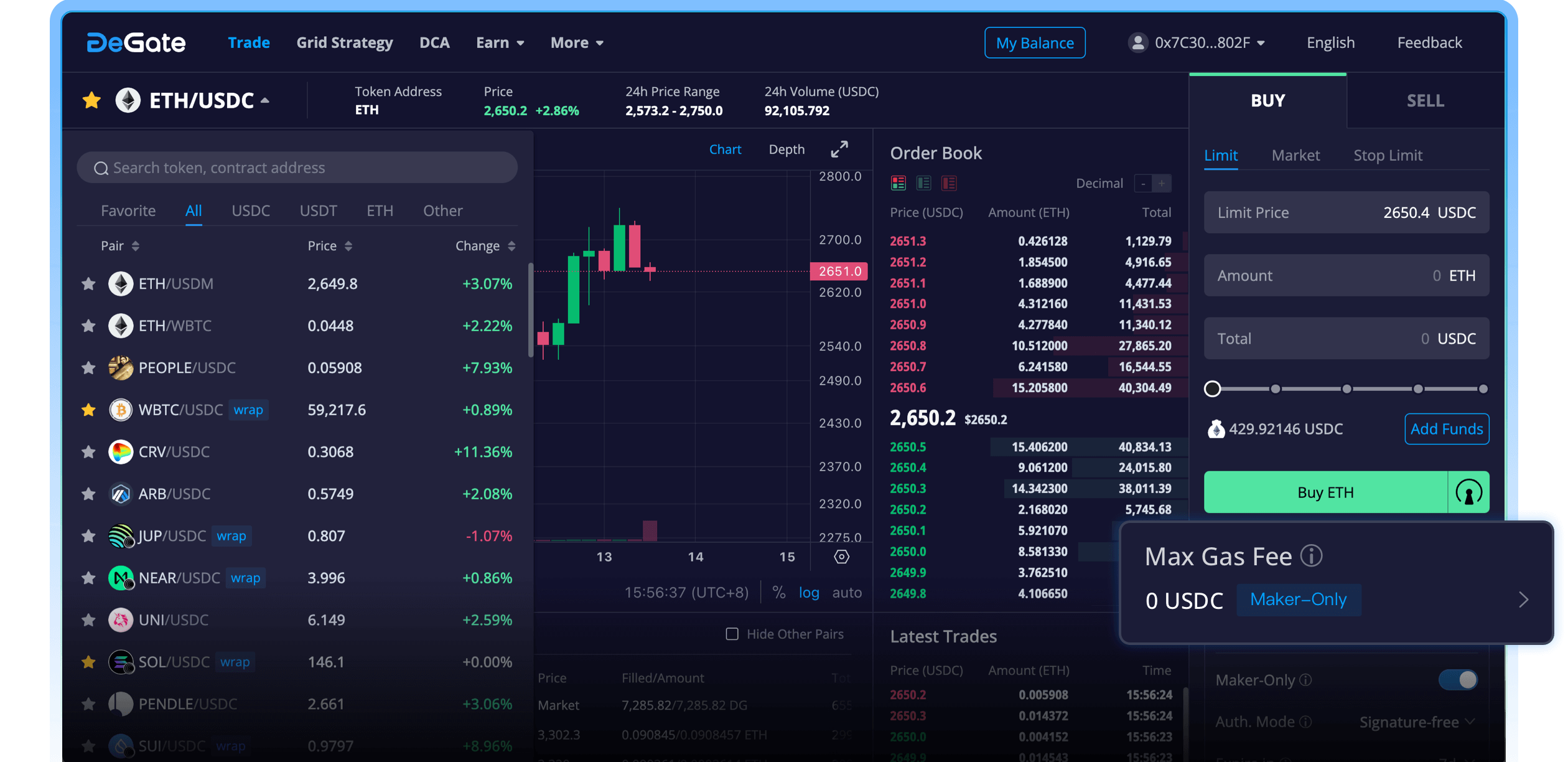Switch to the USDT pairs tab
Viewport: 1568px width, 762px height.
point(318,210)
